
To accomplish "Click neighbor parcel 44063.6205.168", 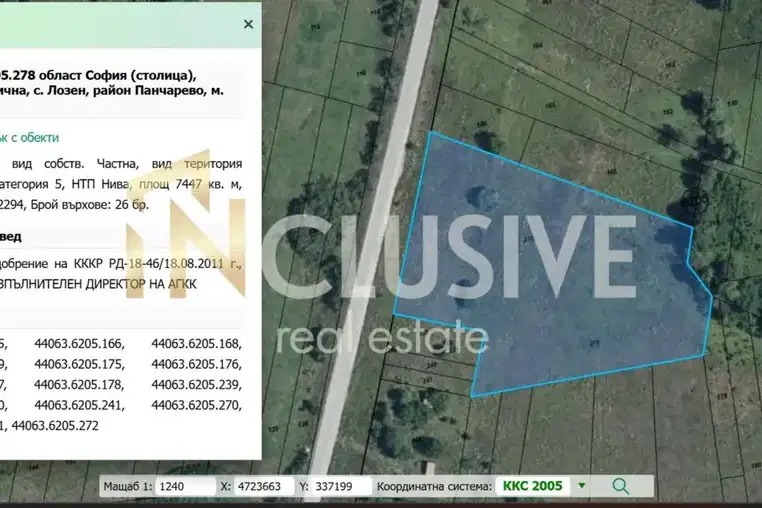I will coord(196,344).
